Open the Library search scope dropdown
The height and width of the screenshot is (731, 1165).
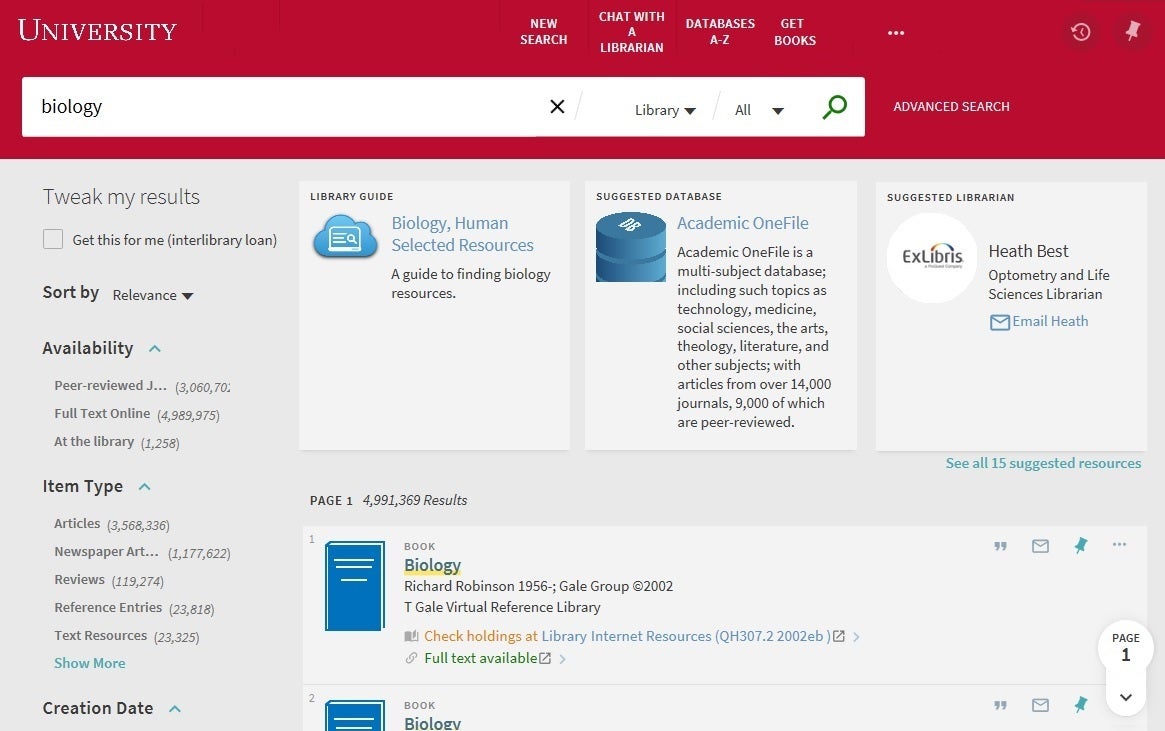pyautogui.click(x=665, y=111)
